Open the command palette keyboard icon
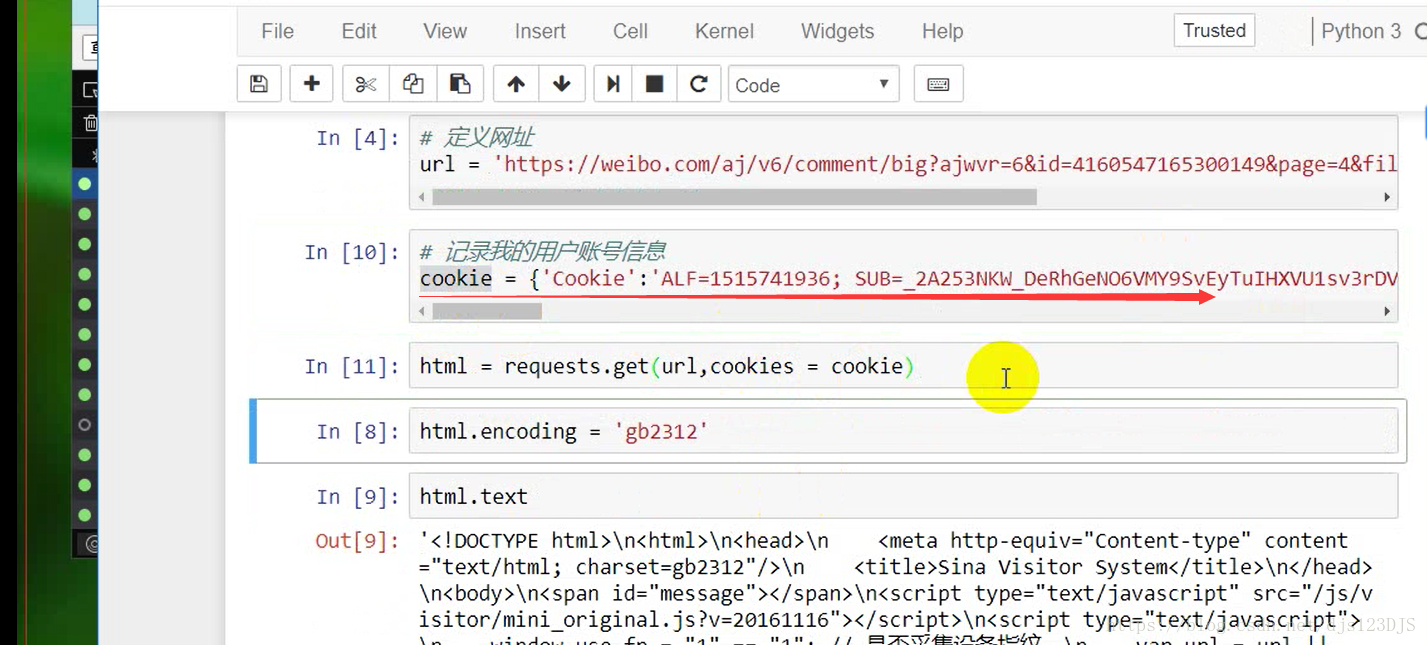 [938, 84]
